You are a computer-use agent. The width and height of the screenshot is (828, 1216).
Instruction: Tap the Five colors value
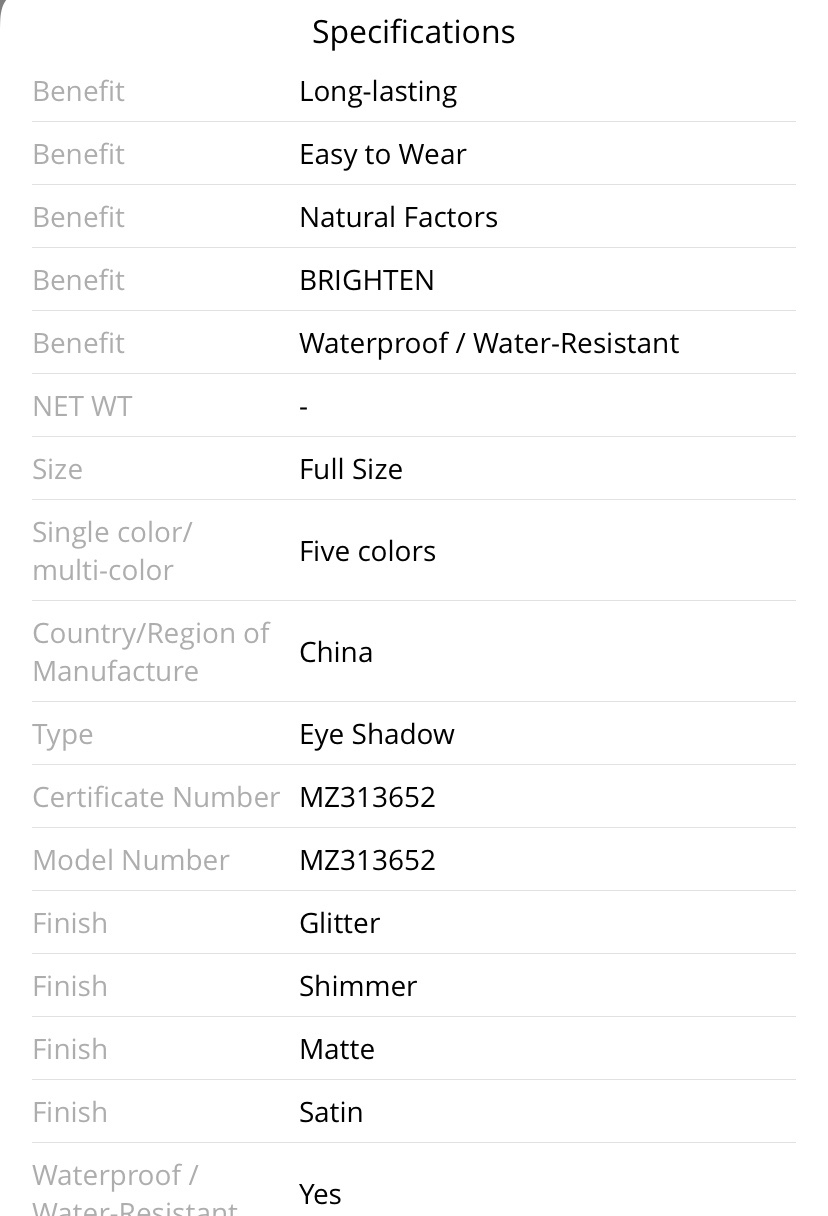367,551
